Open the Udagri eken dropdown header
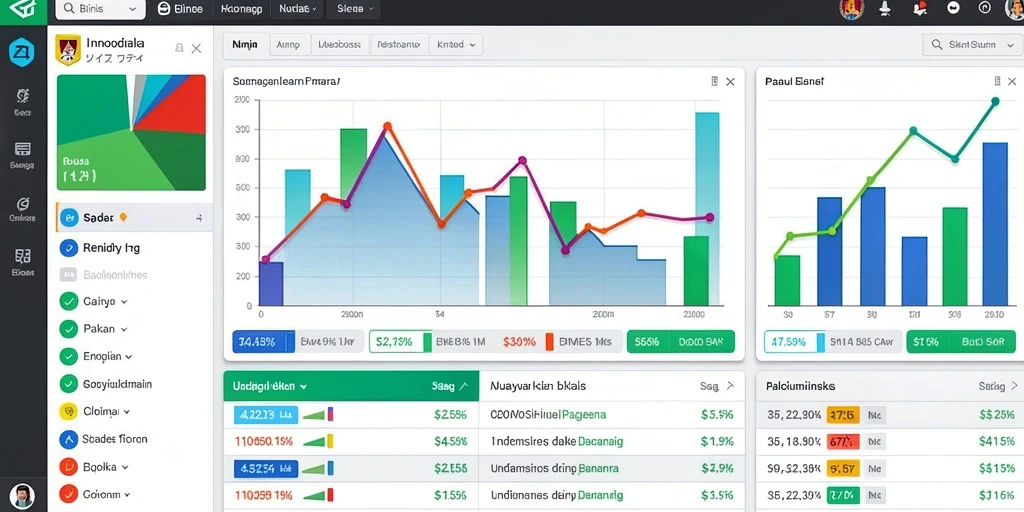This screenshot has width=1024, height=512. coord(270,386)
